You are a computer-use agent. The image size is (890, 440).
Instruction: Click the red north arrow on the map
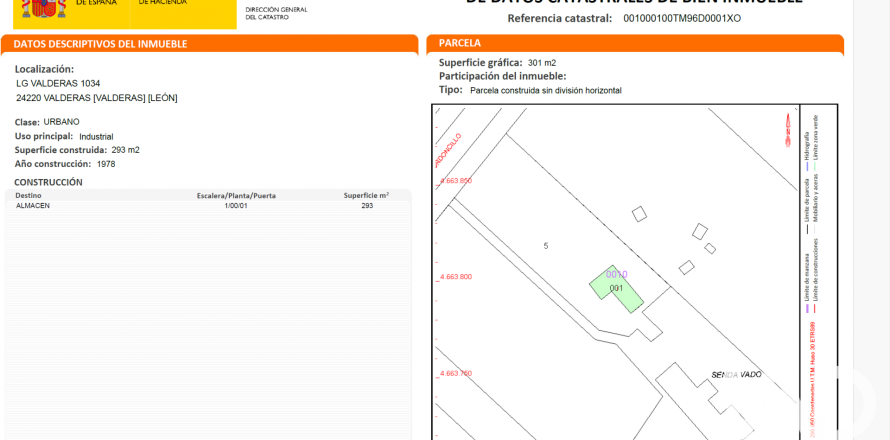(x=788, y=131)
